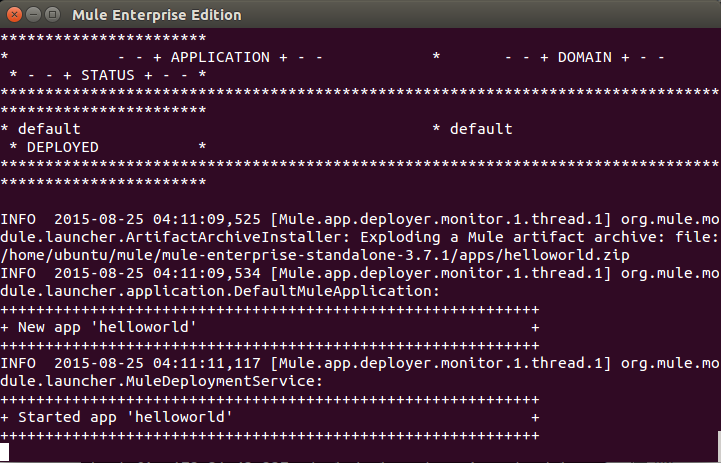The height and width of the screenshot is (463, 721).
Task: Click the STATUS header text
Action: [108, 75]
